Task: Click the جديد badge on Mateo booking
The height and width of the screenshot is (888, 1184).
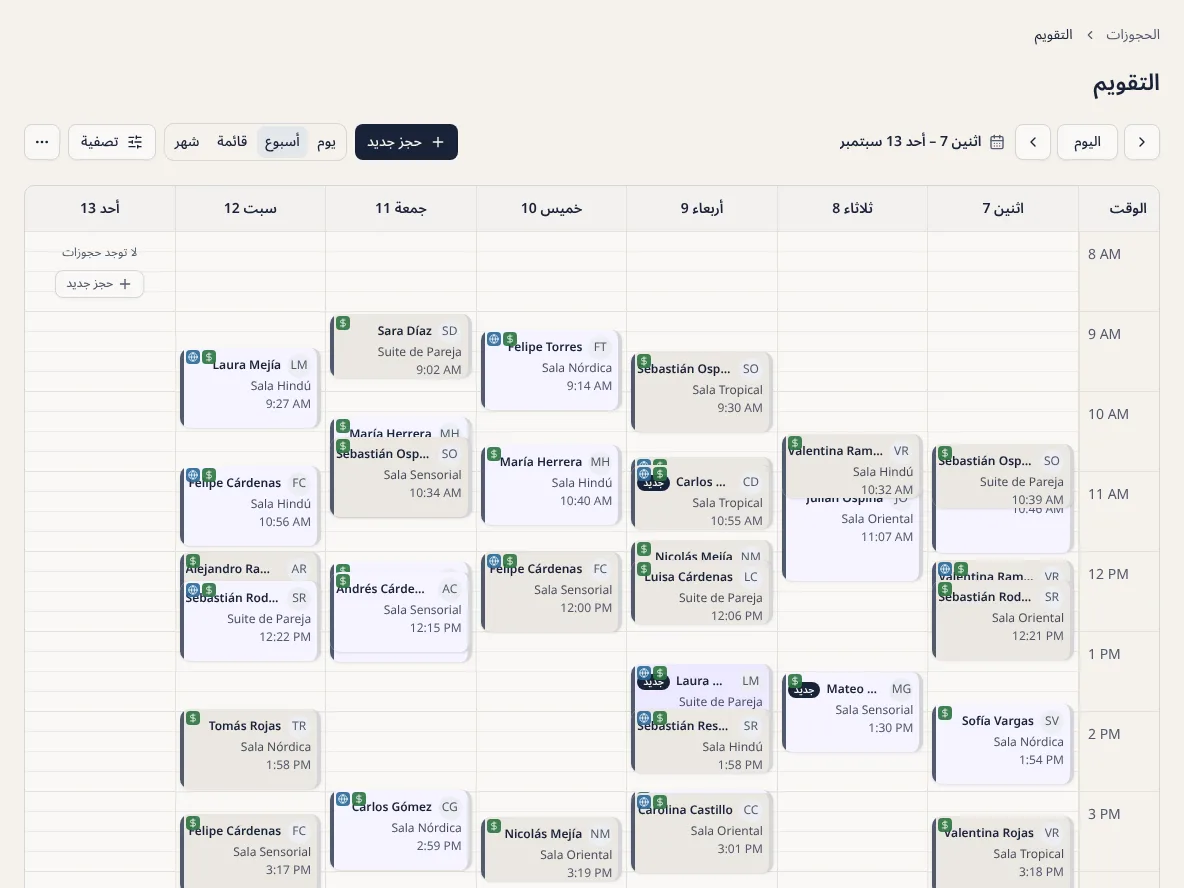Action: click(x=804, y=689)
